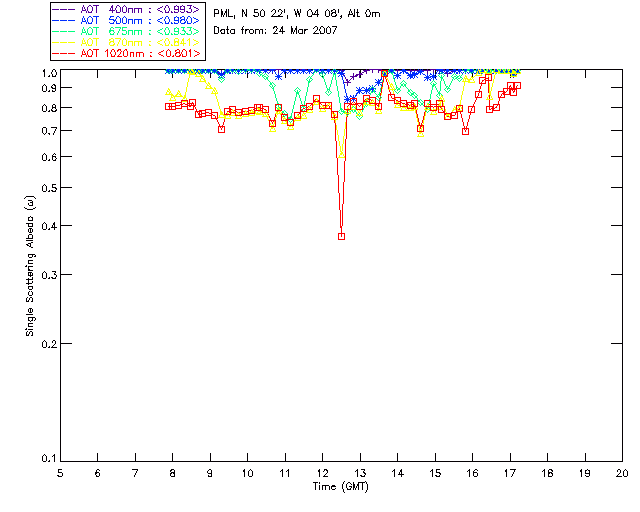Click the AOT 675nm legend entry

click(126, 31)
